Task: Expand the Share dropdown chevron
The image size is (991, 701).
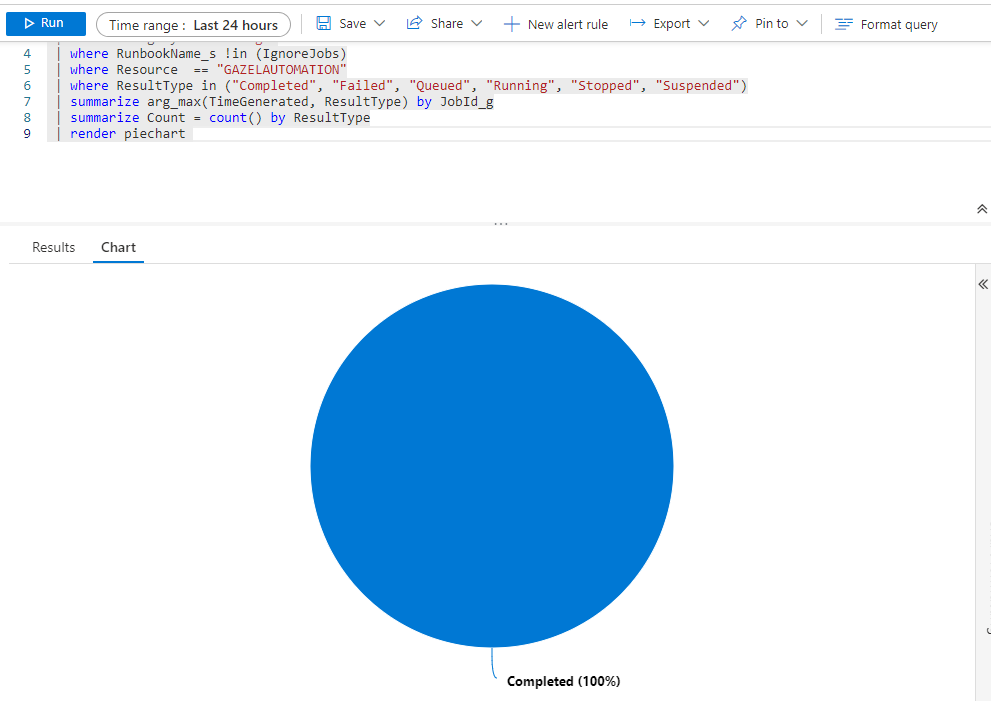Action: [x=477, y=23]
